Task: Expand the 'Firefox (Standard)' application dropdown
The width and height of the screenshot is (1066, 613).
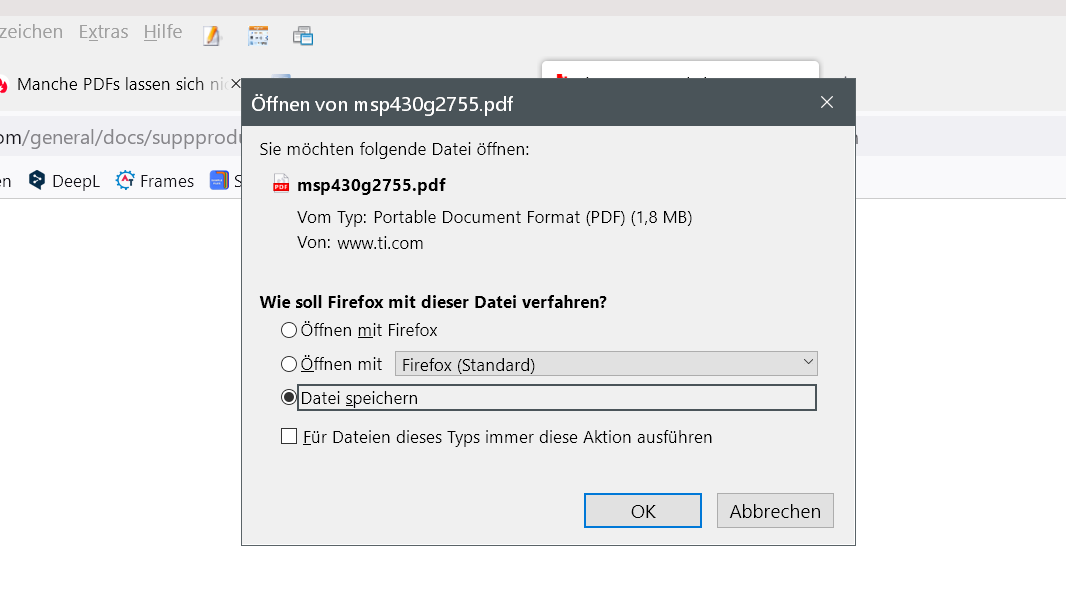Action: pyautogui.click(x=606, y=364)
